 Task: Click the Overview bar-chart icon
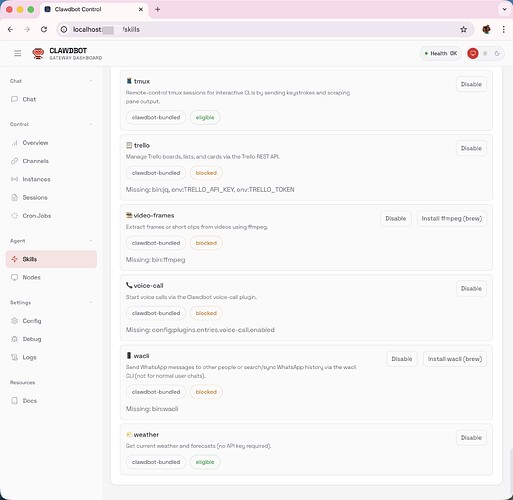point(14,143)
